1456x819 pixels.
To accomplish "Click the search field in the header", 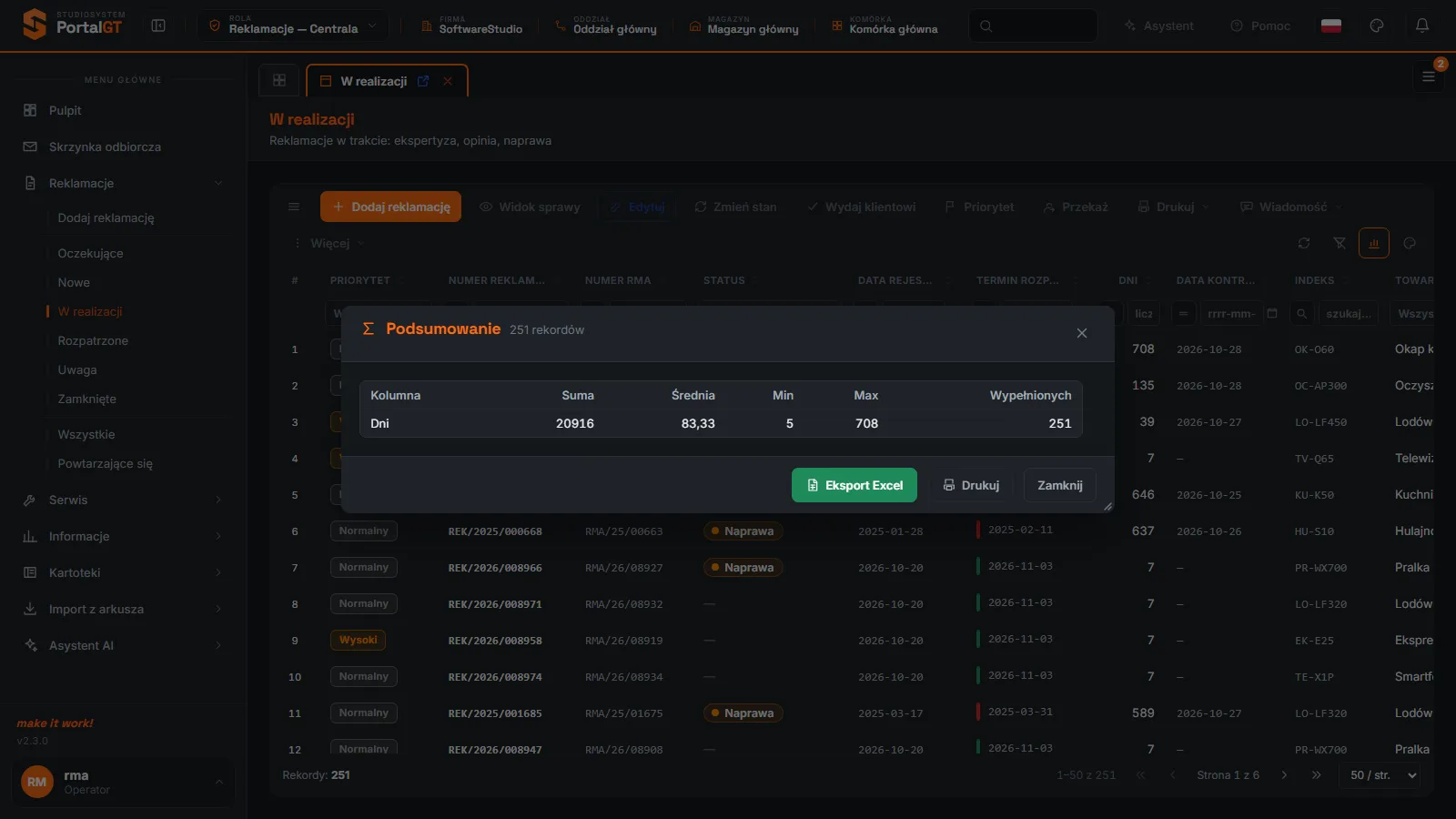I will [1033, 25].
